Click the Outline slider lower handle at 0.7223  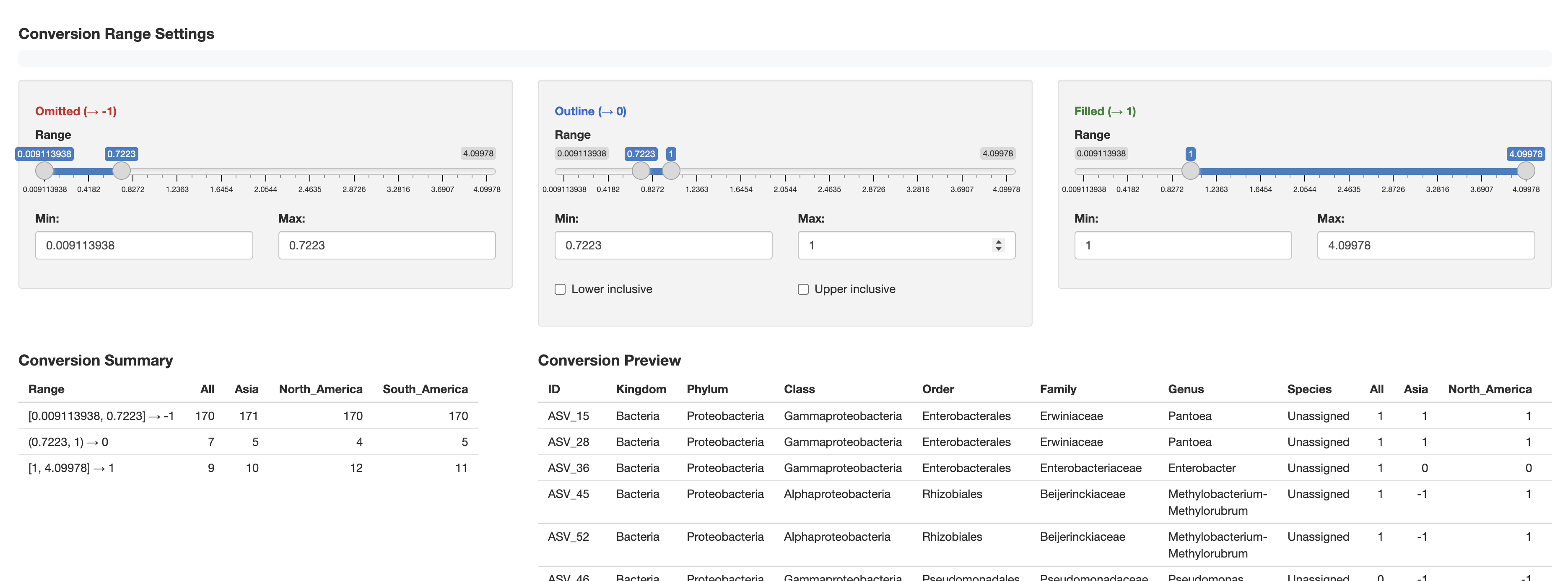click(641, 171)
